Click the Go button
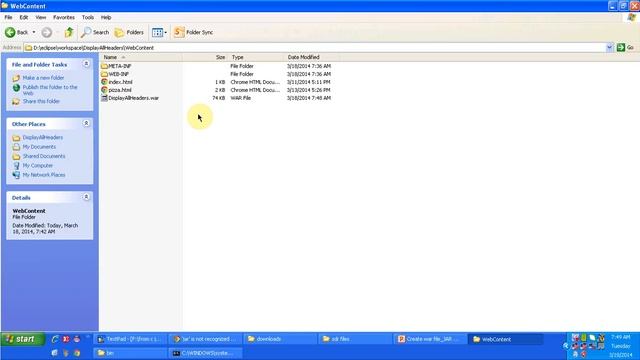 [625, 48]
